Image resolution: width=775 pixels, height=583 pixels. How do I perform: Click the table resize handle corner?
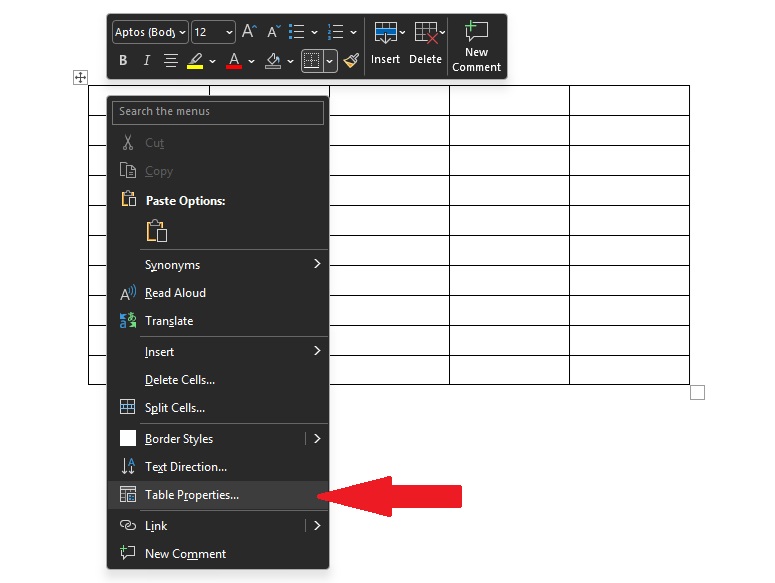coord(697,392)
